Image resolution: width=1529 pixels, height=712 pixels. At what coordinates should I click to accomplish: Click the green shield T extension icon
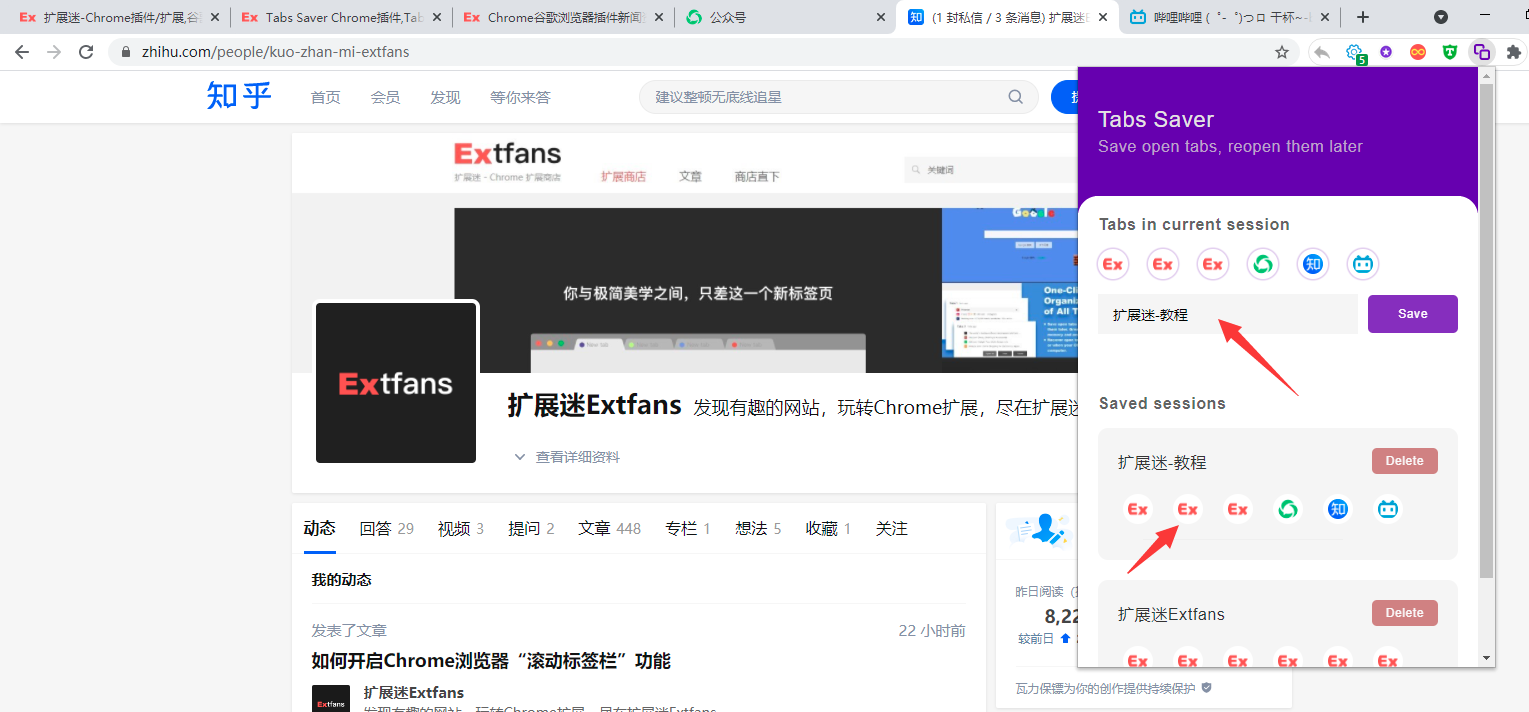point(1450,52)
